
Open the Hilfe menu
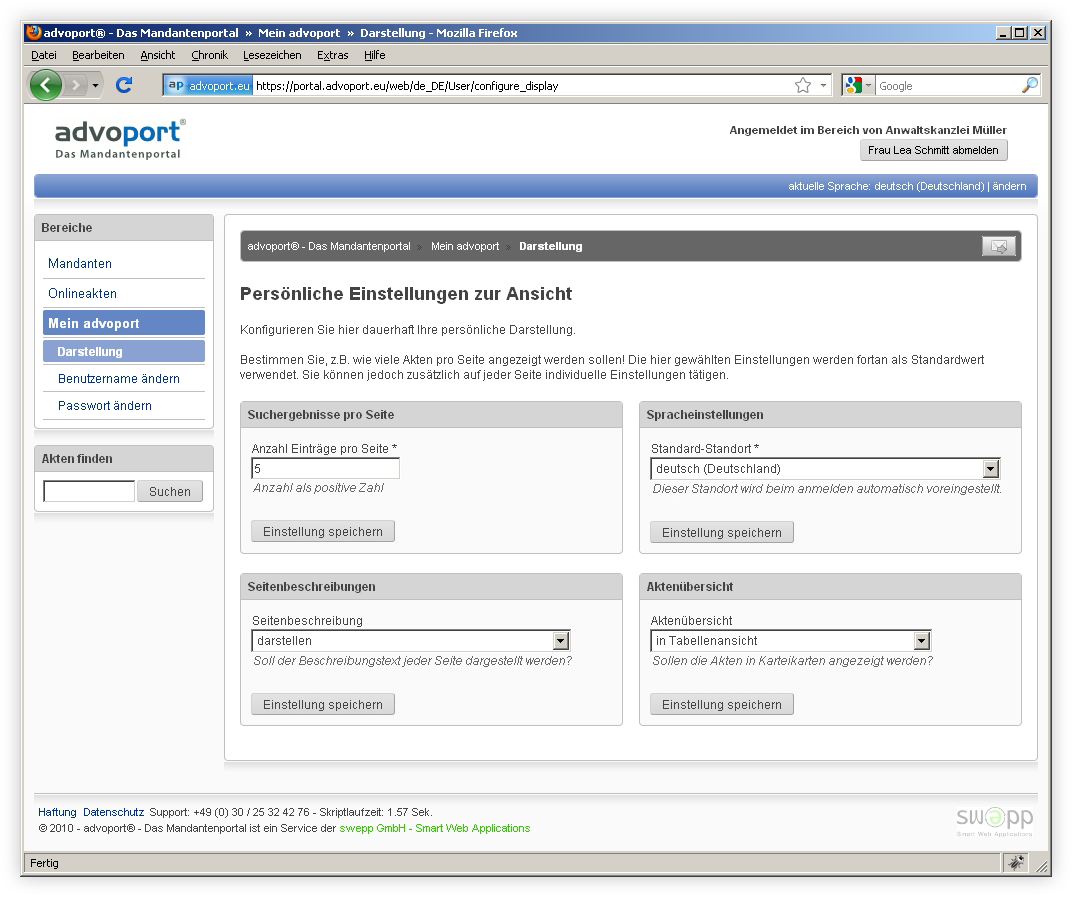click(x=375, y=55)
